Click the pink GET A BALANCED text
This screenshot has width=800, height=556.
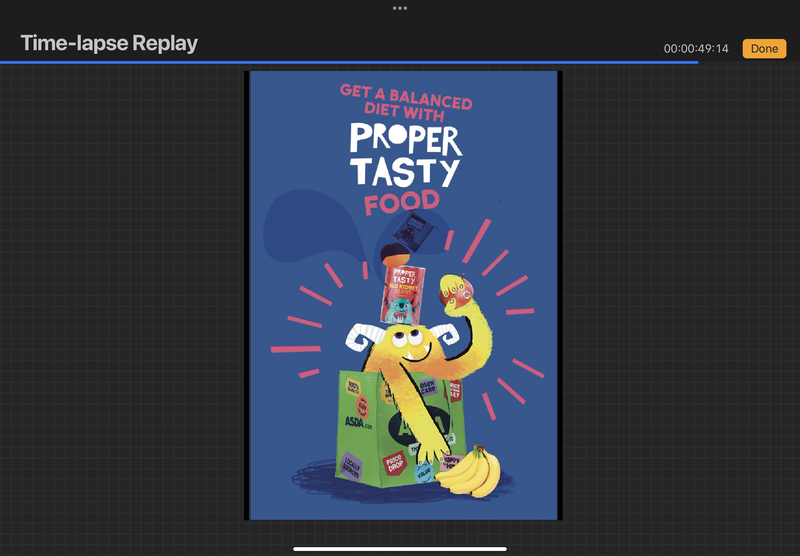pos(406,96)
